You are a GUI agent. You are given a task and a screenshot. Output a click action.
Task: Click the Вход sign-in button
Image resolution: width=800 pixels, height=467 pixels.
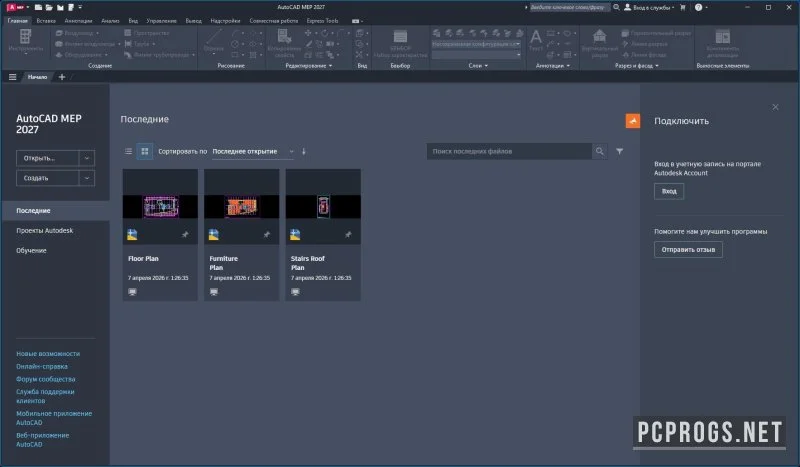[x=669, y=191]
